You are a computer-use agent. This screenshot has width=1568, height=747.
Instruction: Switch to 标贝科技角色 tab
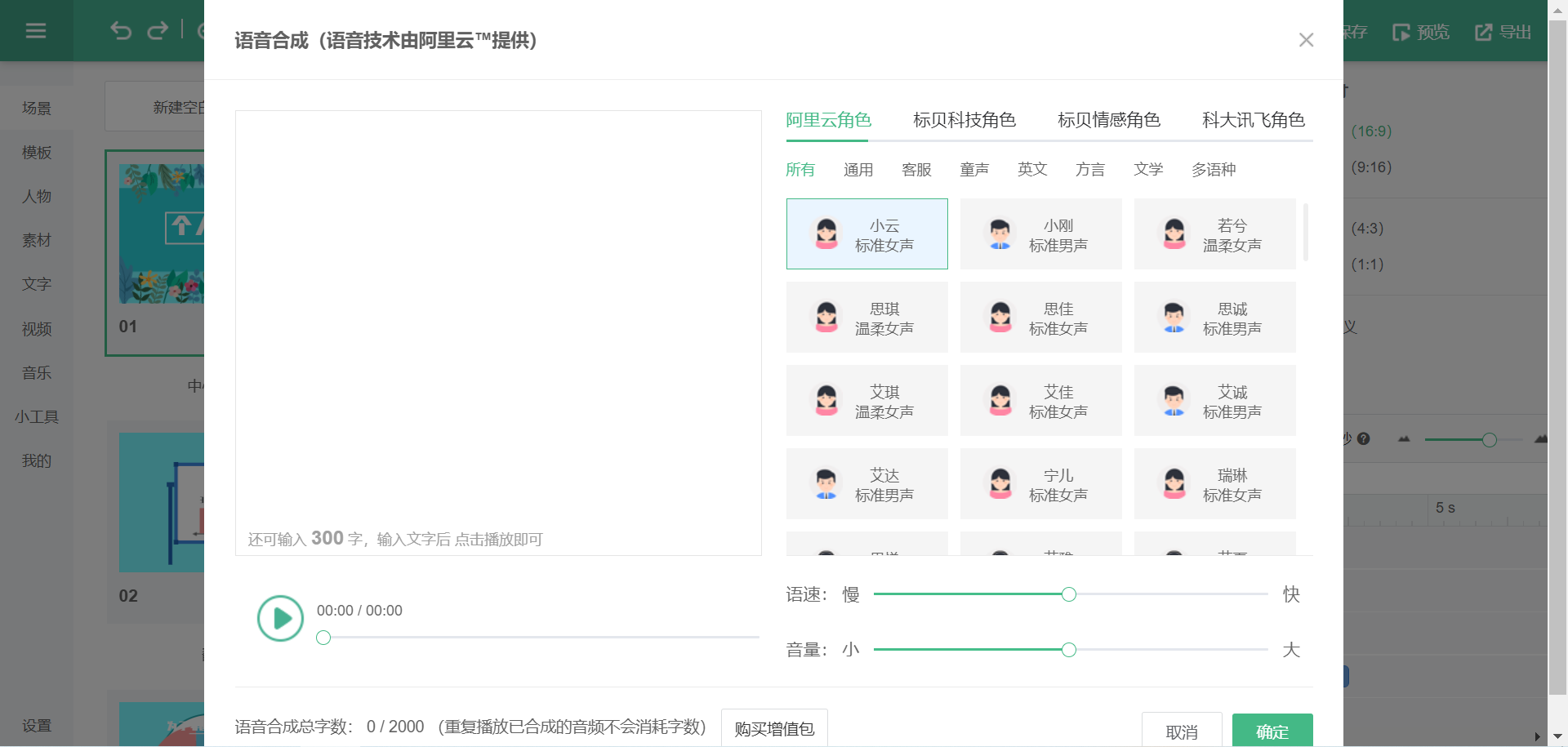[964, 120]
